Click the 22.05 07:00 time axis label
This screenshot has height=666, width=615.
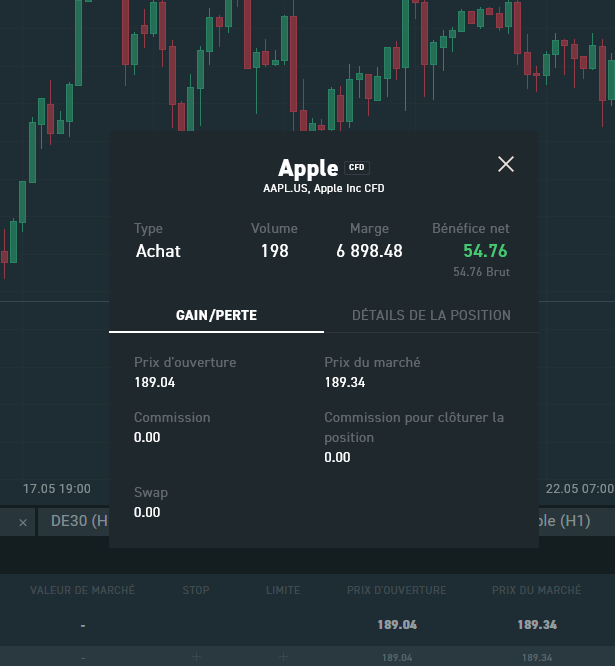pos(580,488)
